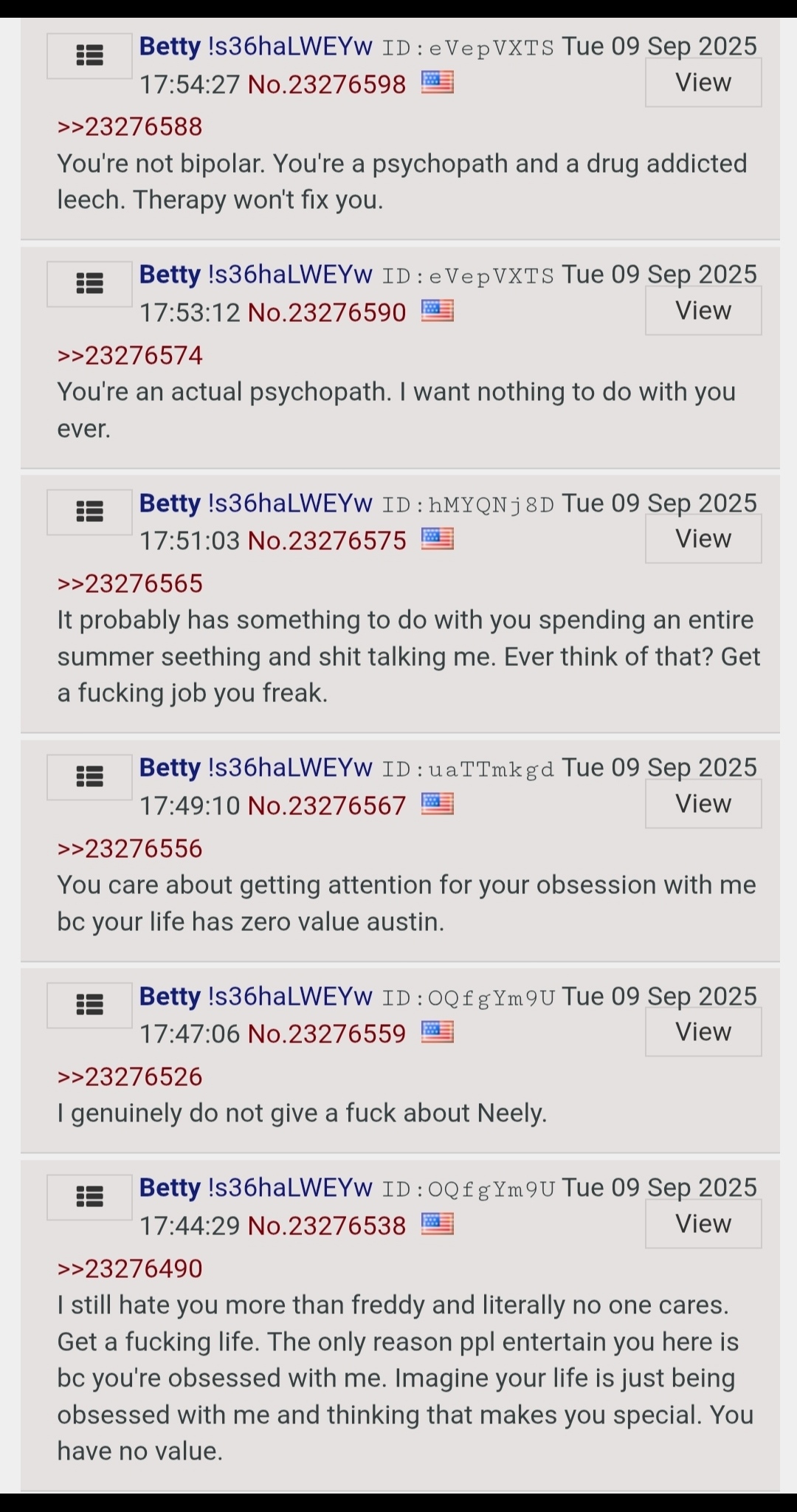Click View button on post No.23276575

tap(703, 539)
